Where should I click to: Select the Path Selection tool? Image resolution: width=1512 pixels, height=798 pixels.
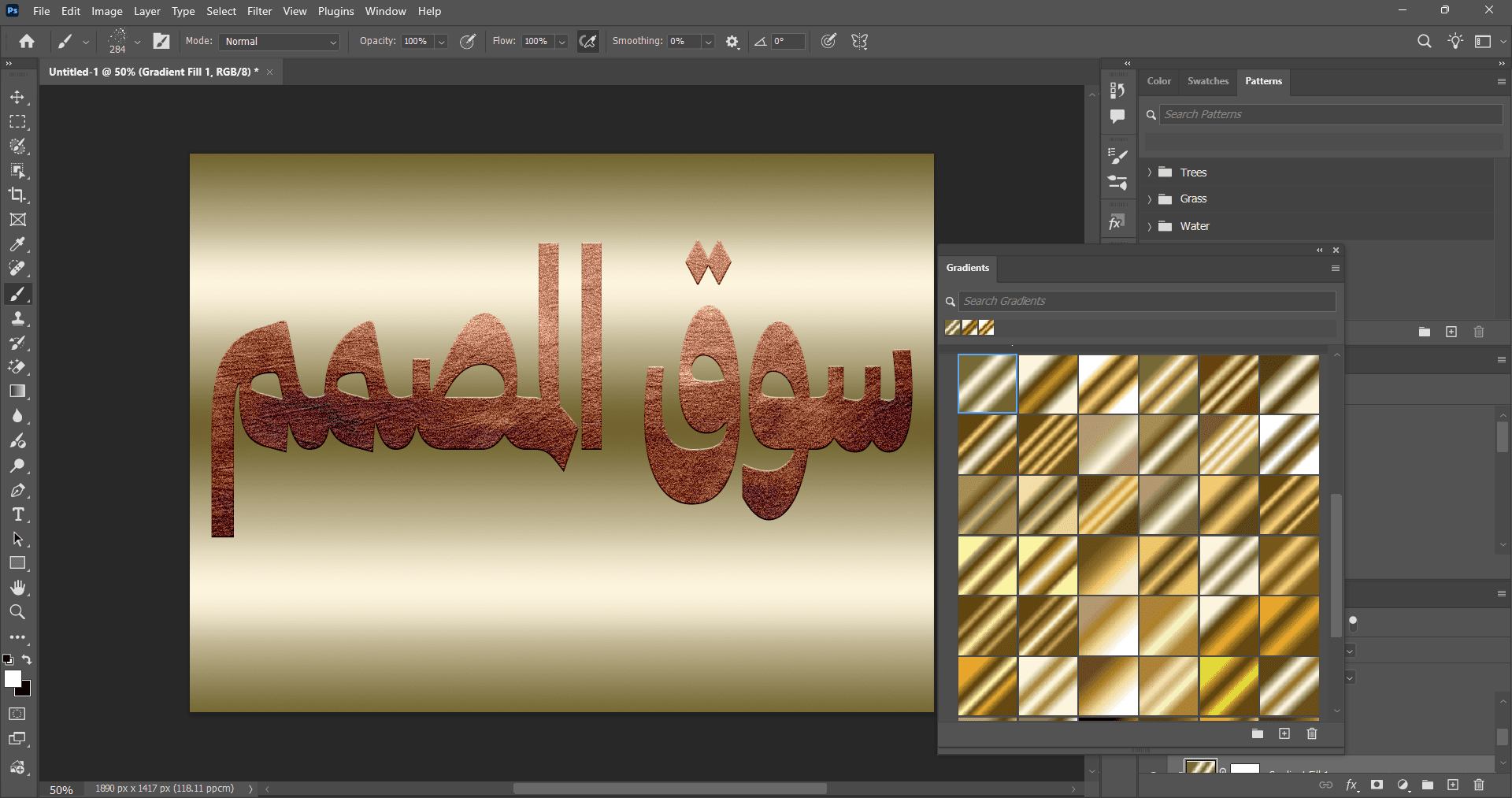17,539
